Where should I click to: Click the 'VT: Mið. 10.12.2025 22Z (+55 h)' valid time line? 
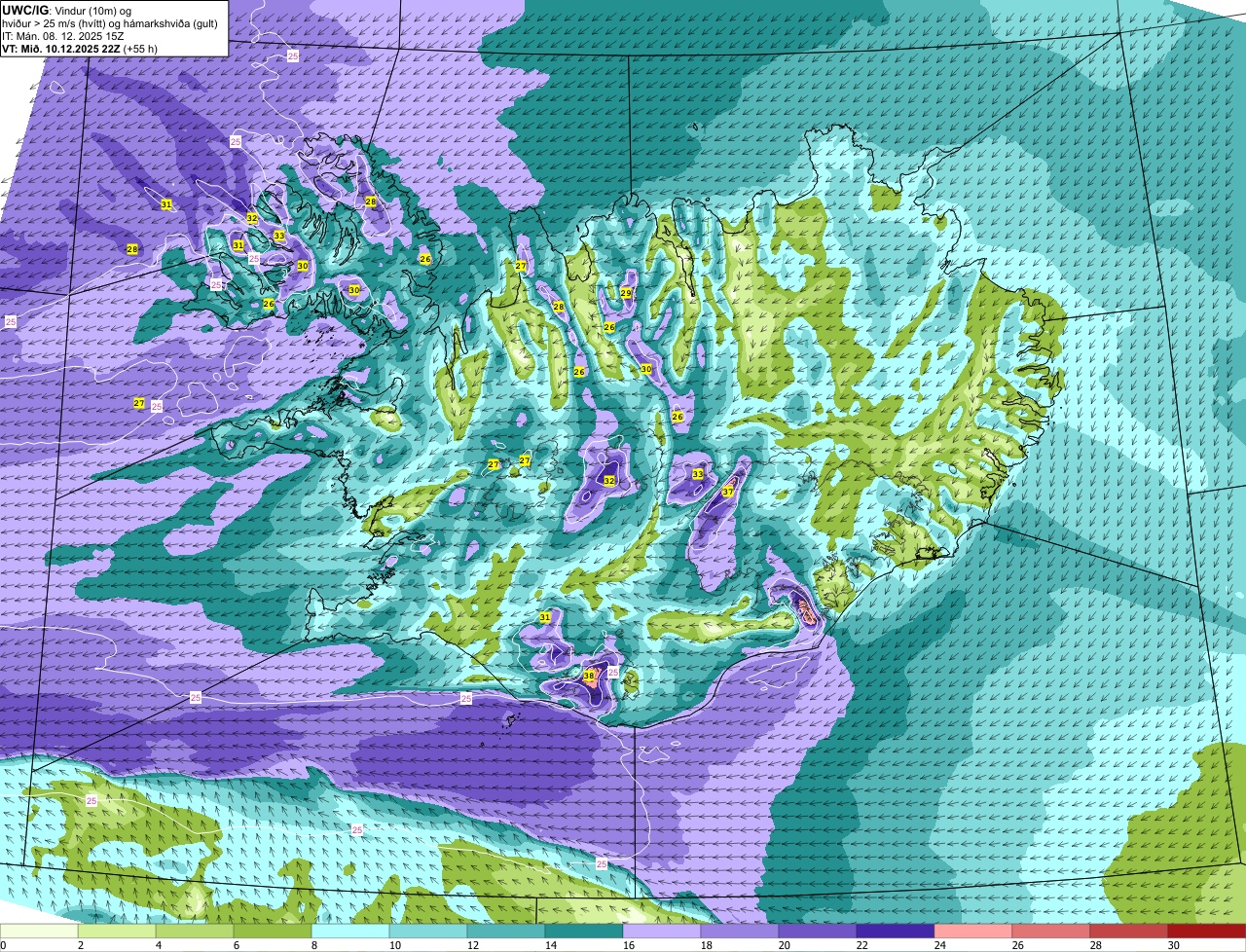click(80, 48)
